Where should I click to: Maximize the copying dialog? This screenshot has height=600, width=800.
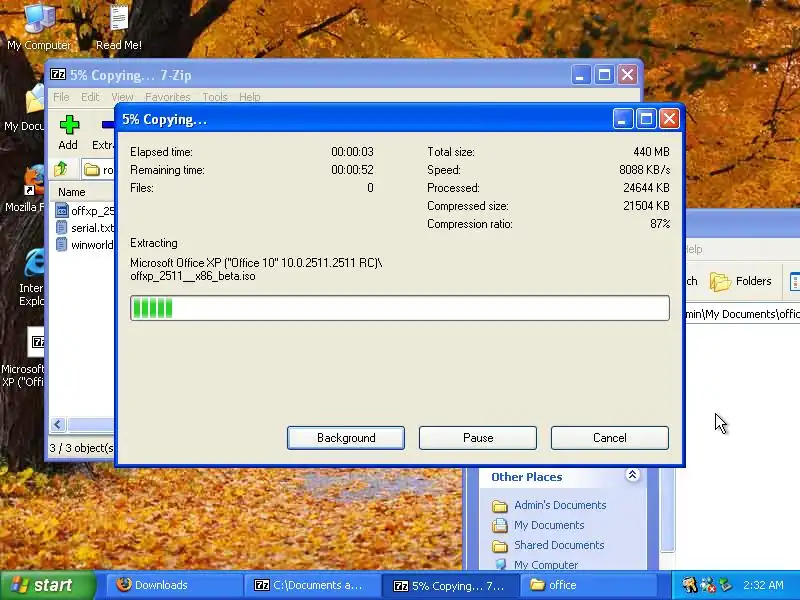(x=646, y=119)
